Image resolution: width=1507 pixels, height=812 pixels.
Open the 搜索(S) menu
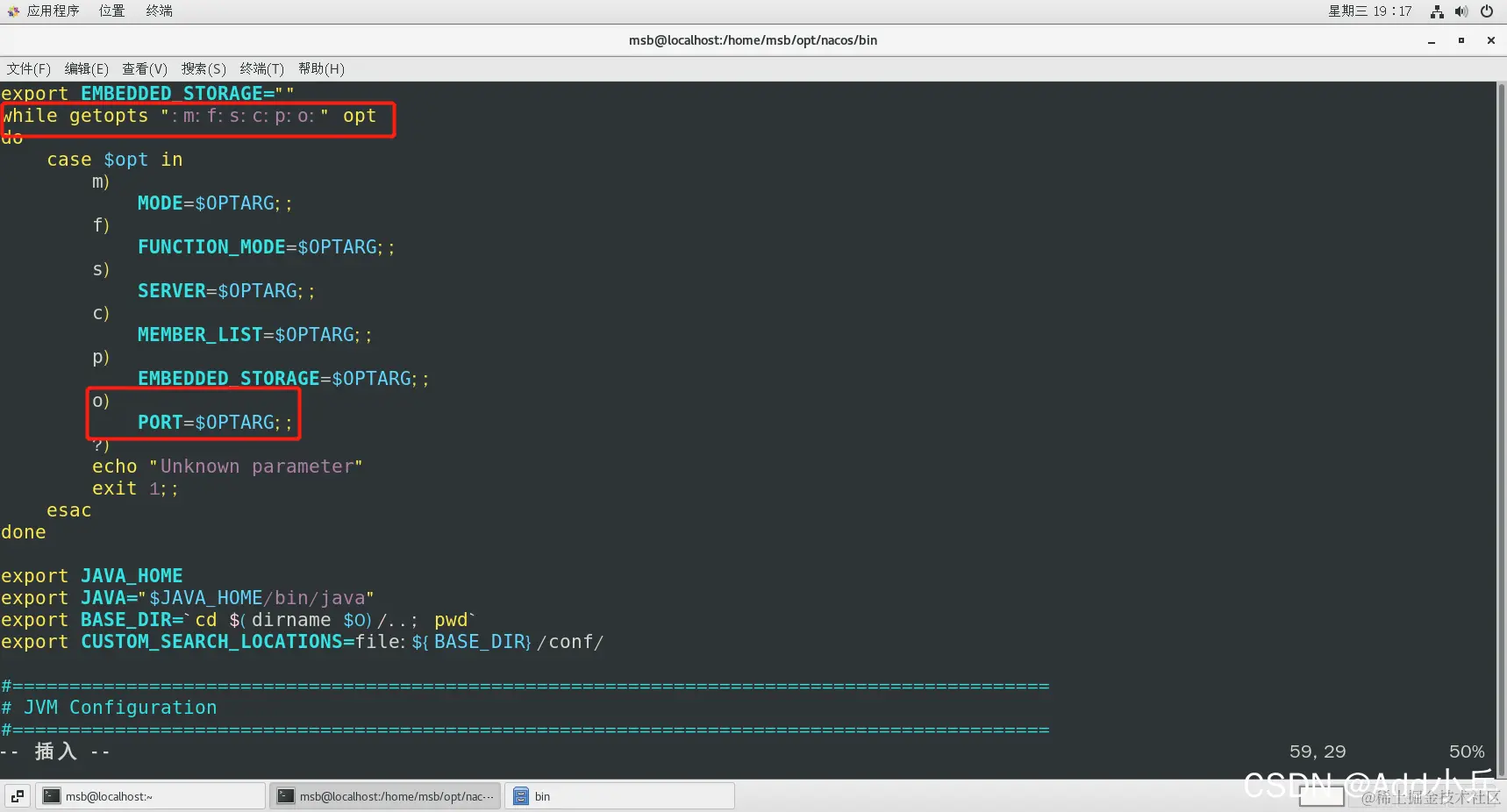coord(204,68)
